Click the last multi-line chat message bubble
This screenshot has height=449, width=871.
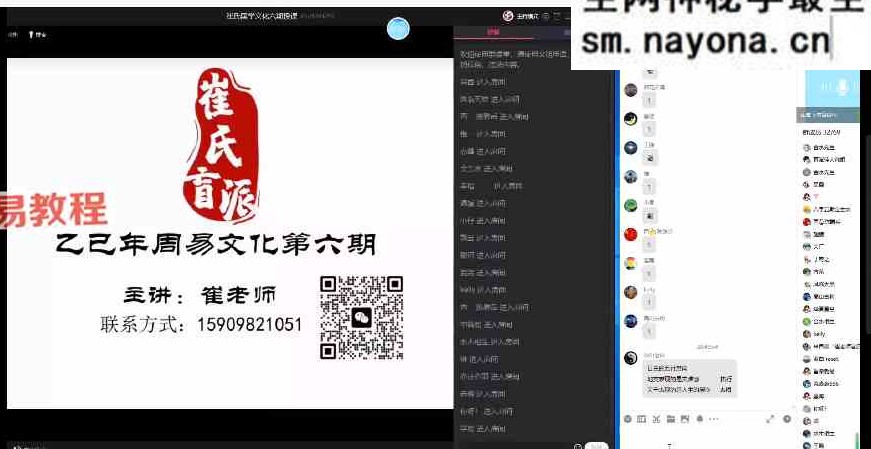[689, 378]
